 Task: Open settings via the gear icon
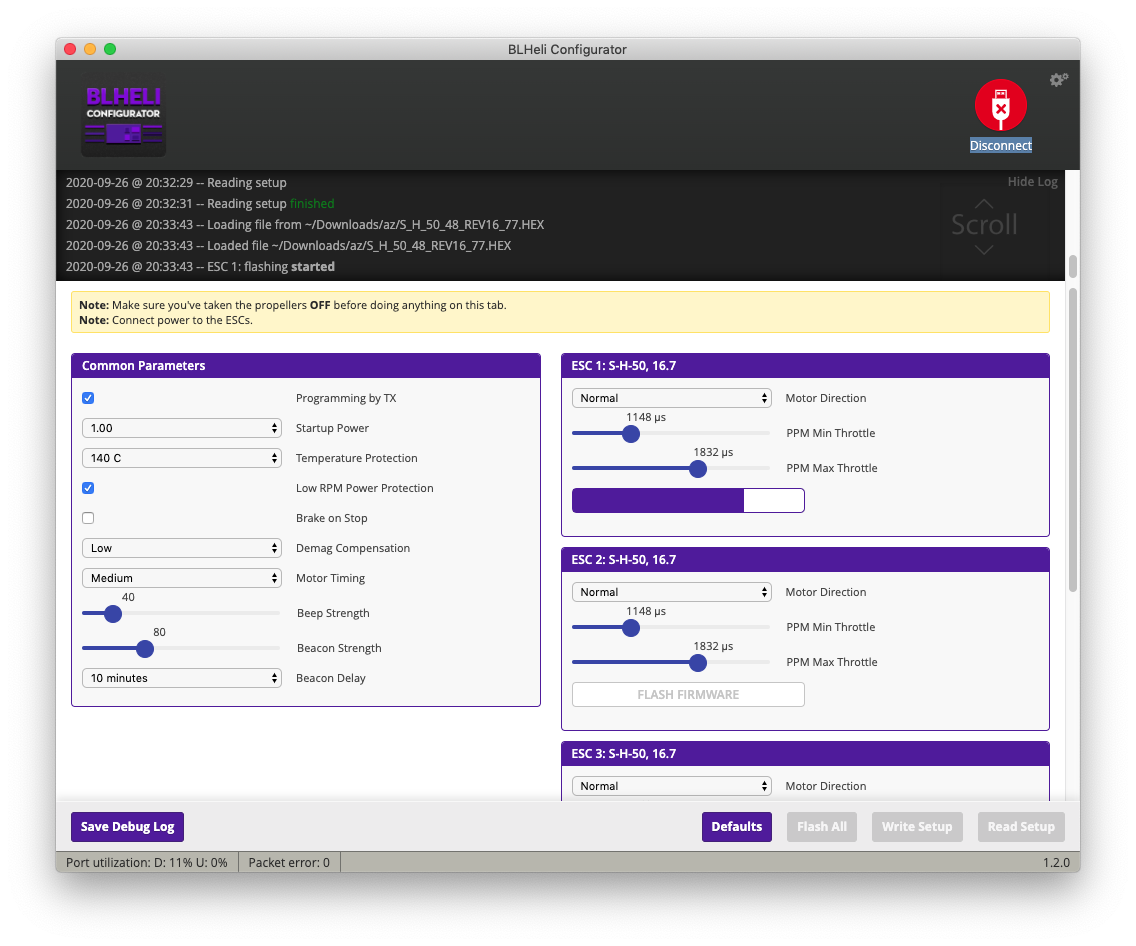pyautogui.click(x=1058, y=79)
